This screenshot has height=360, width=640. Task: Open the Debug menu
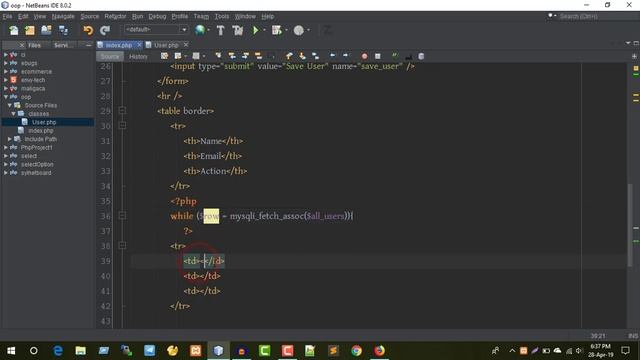pyautogui.click(x=157, y=16)
